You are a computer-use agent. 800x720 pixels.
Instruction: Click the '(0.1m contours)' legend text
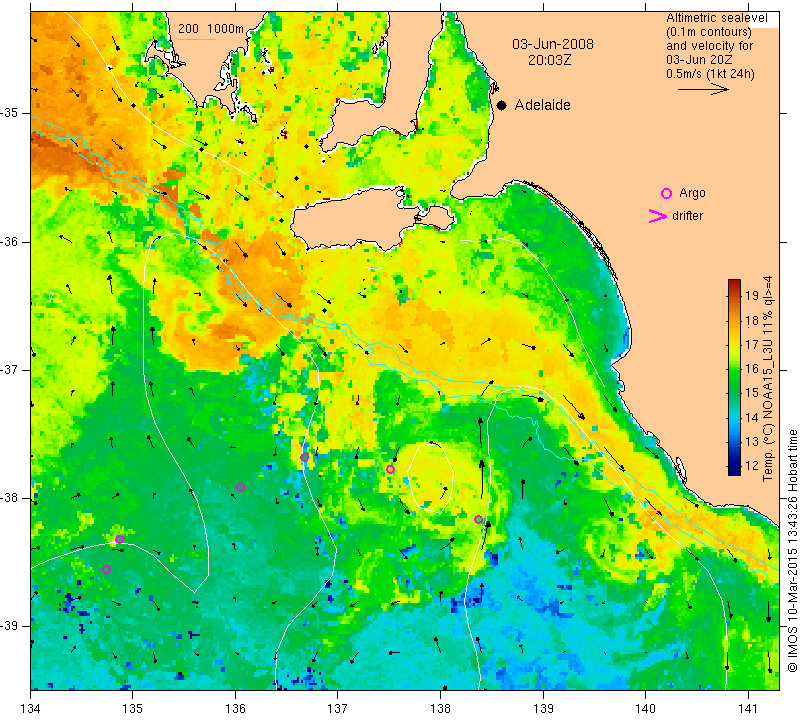[x=709, y=32]
